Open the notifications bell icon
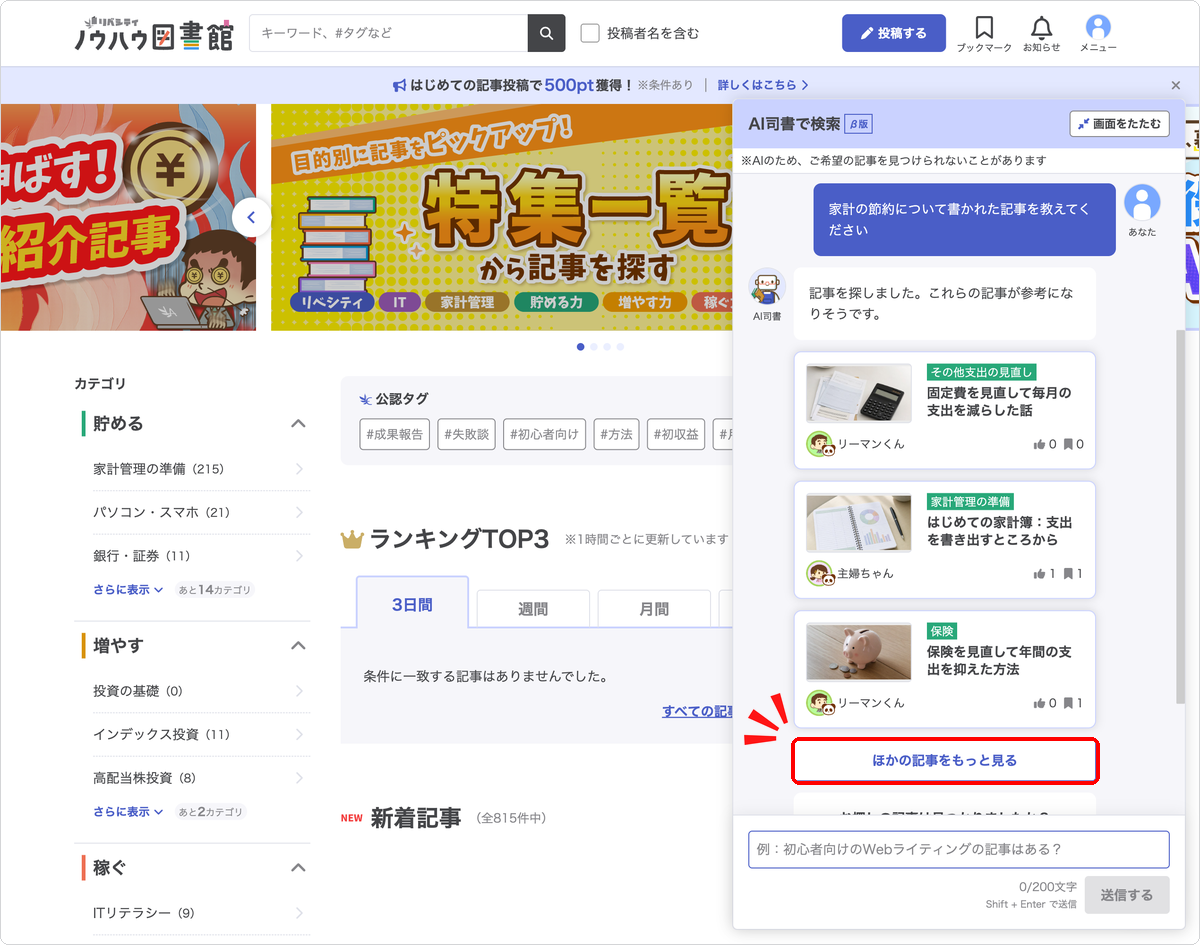Viewport: 1200px width, 945px height. [1042, 28]
